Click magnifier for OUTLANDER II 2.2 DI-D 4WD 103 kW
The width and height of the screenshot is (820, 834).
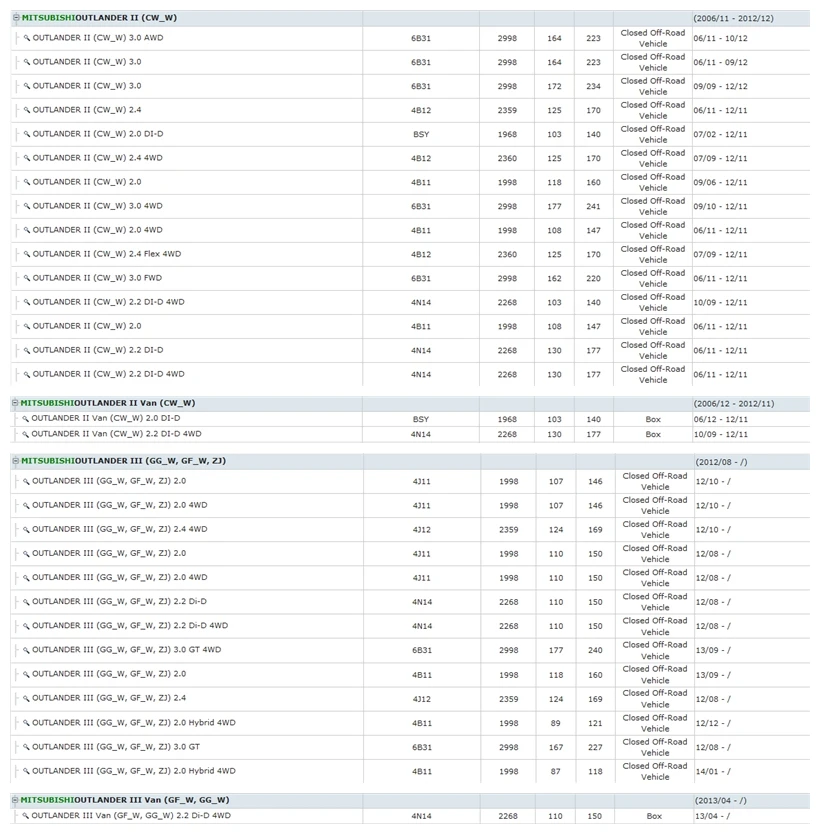point(27,302)
